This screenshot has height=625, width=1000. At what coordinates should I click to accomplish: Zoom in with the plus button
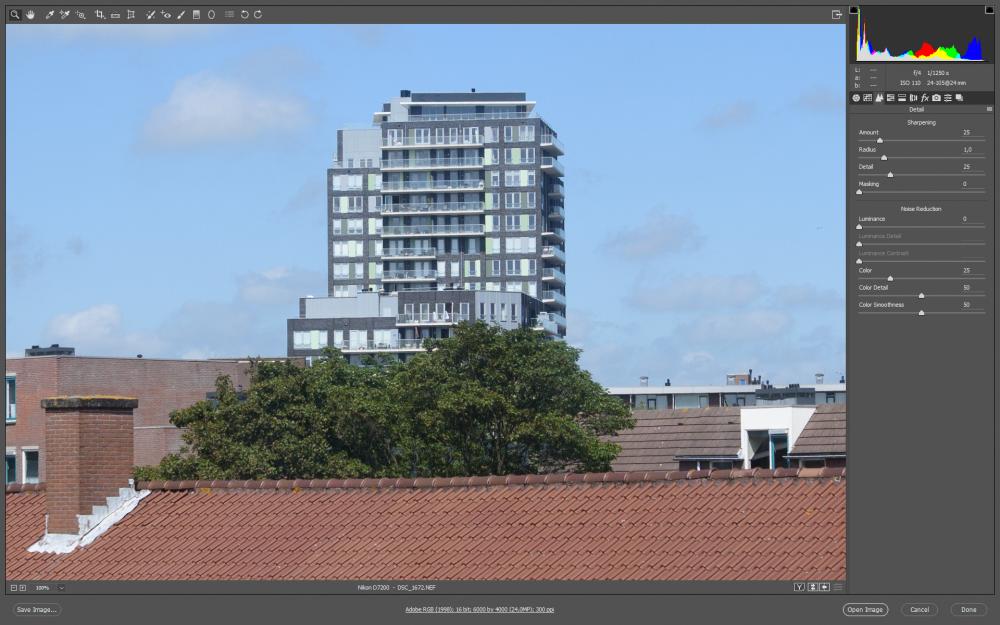pos(23,587)
